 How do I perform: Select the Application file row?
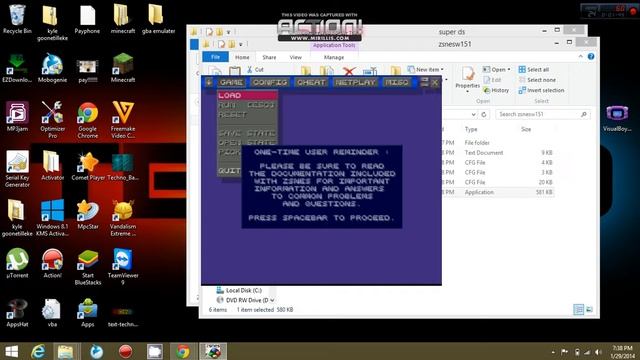498,192
